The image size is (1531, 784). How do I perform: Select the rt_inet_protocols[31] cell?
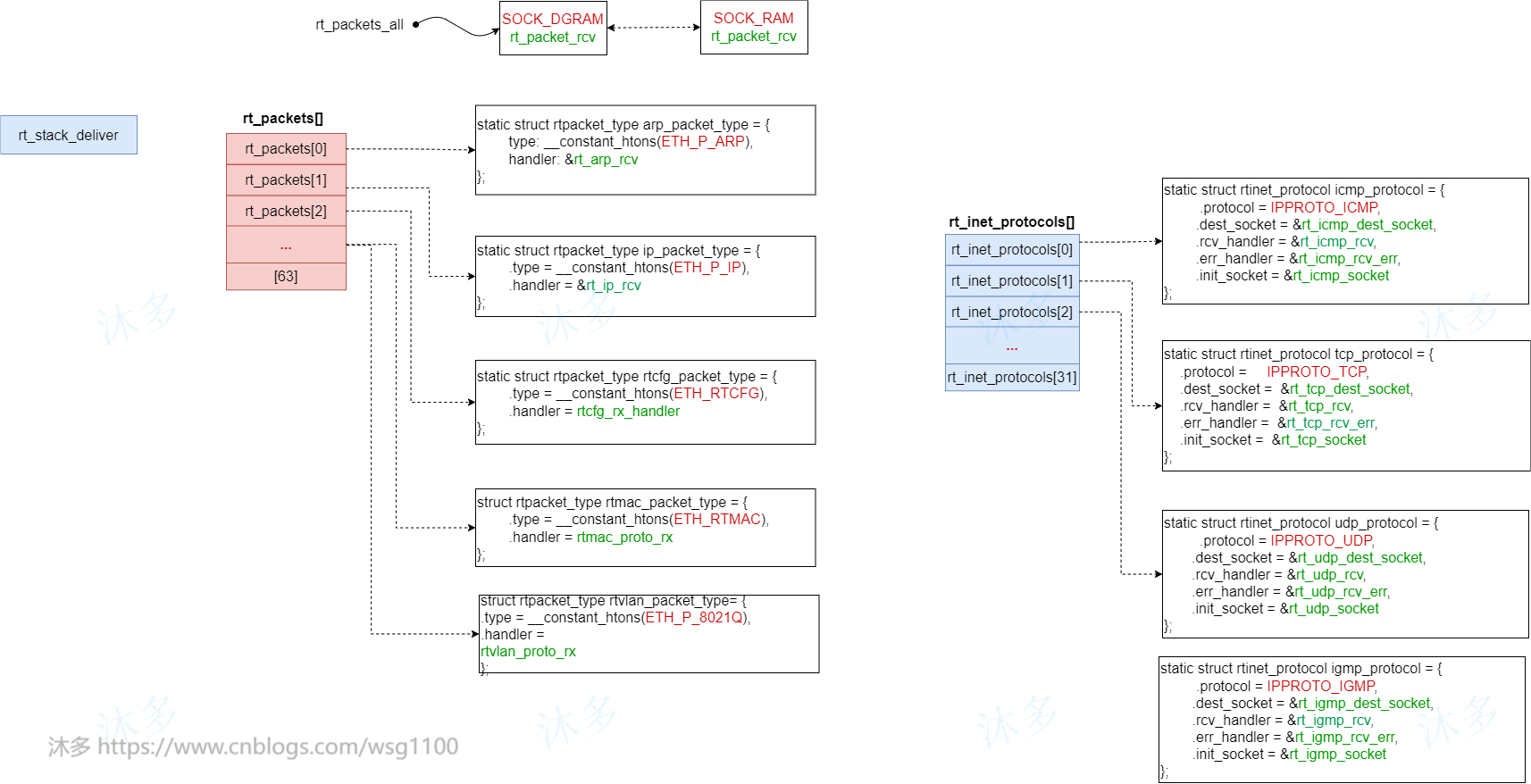[x=1012, y=378]
